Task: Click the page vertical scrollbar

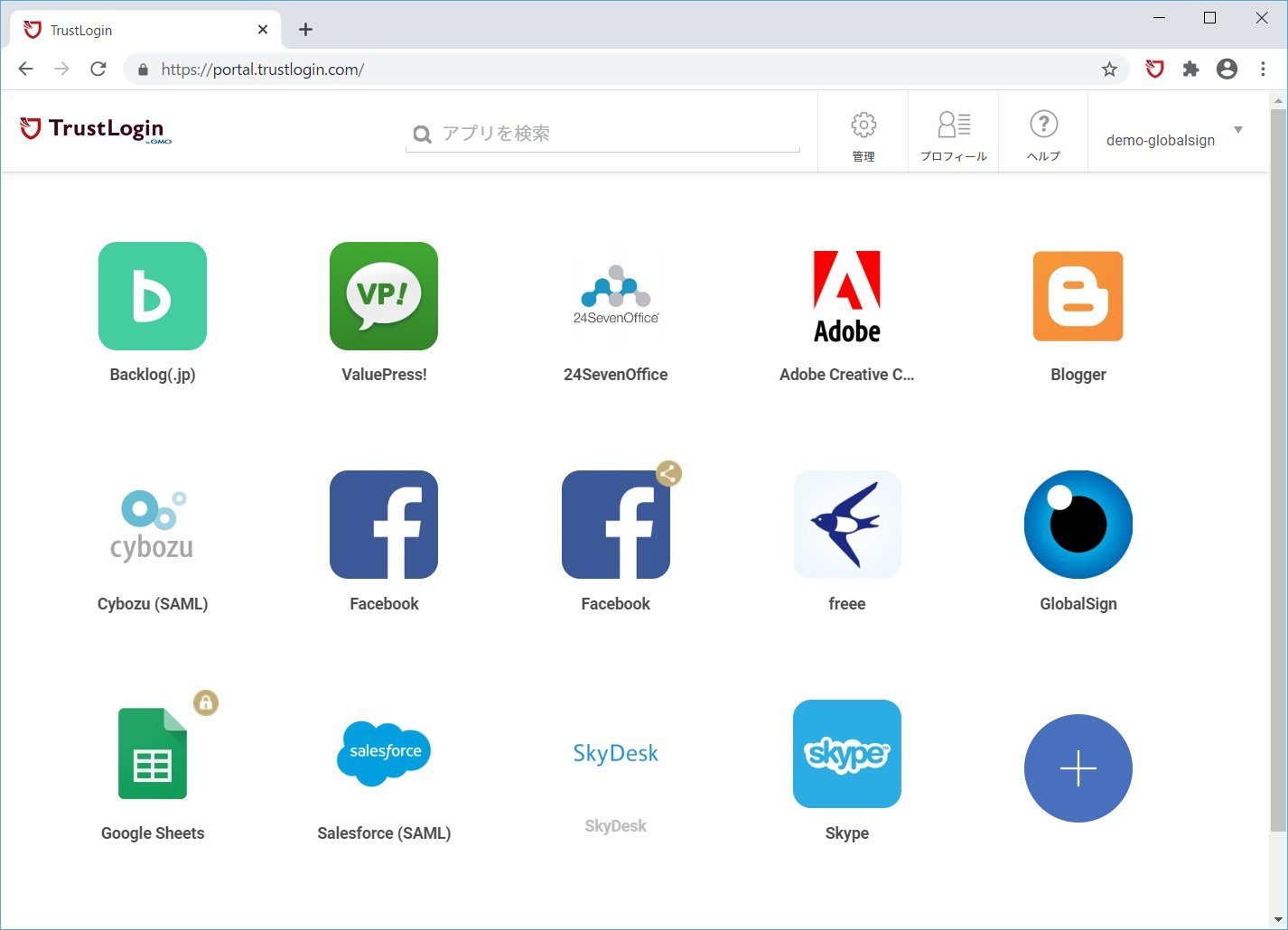Action: tap(1278, 470)
